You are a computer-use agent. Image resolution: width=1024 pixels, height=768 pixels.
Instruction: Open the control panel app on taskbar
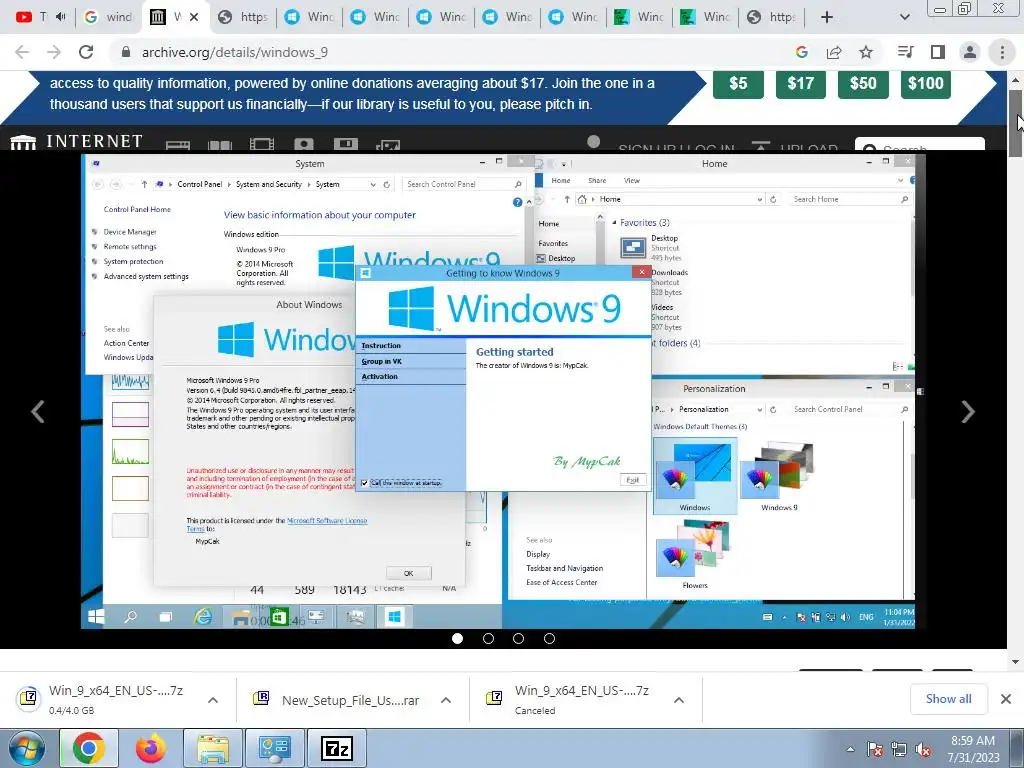[x=275, y=748]
